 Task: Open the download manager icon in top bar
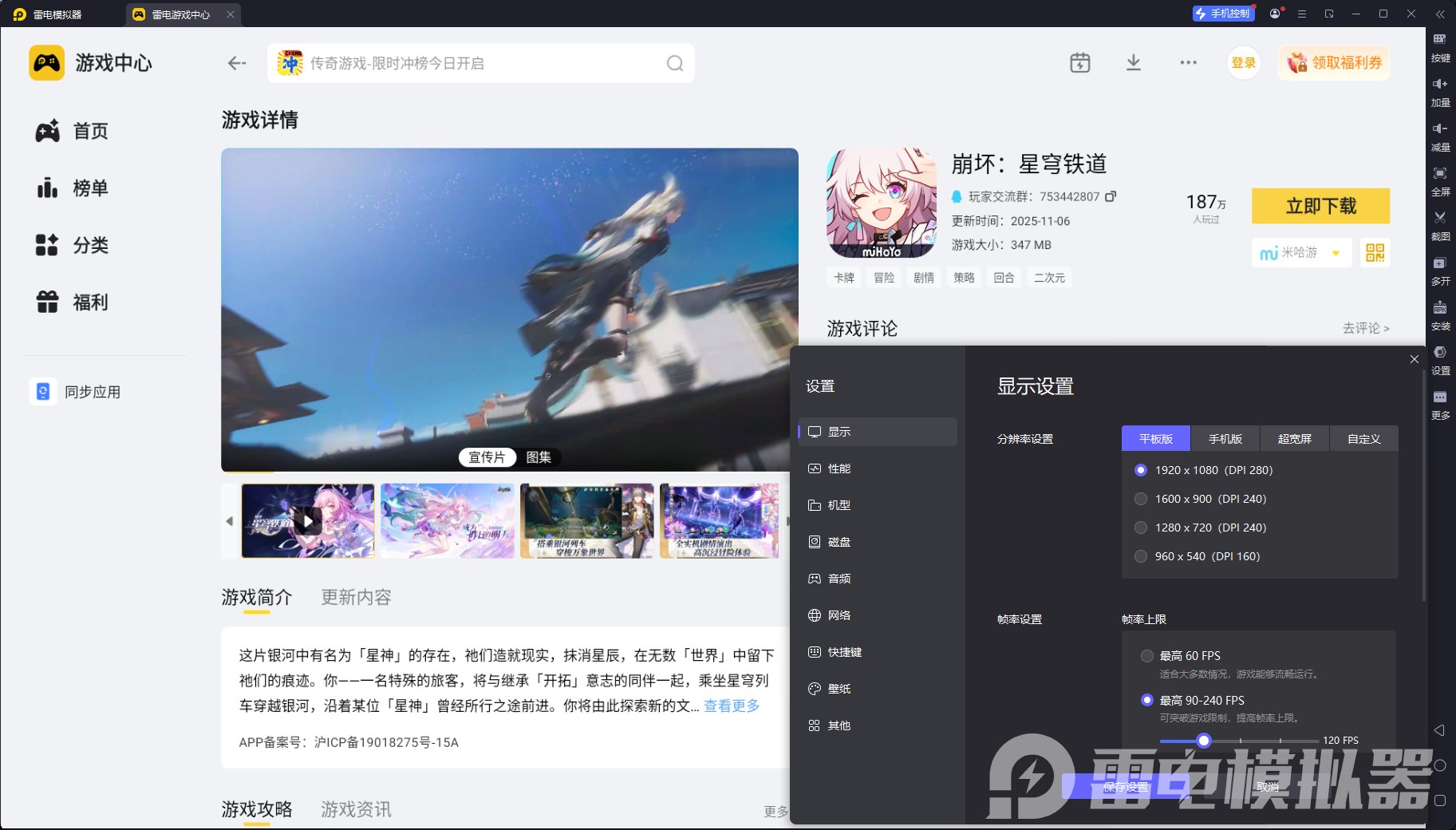[x=1134, y=62]
